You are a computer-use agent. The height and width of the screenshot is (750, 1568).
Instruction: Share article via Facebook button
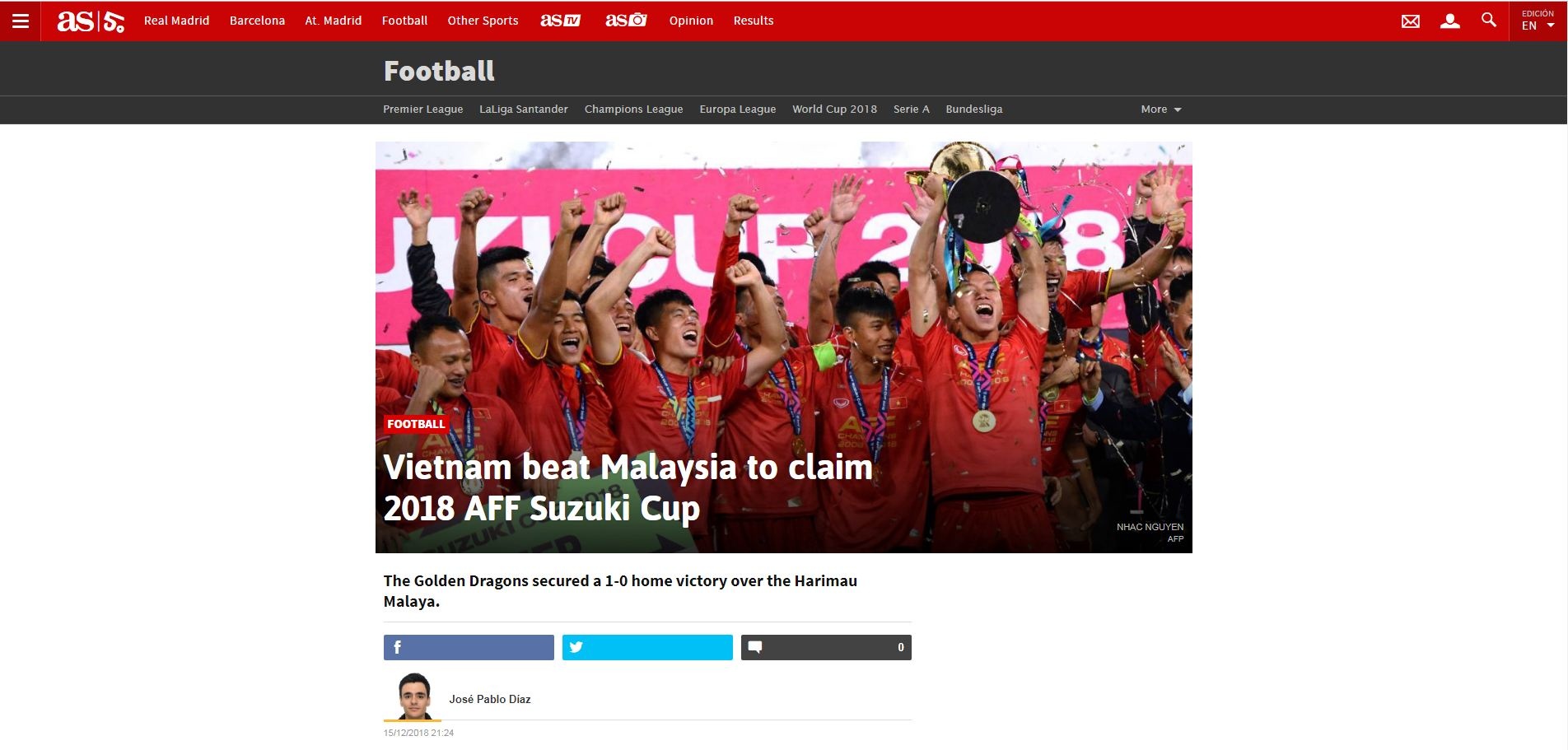[x=469, y=647]
